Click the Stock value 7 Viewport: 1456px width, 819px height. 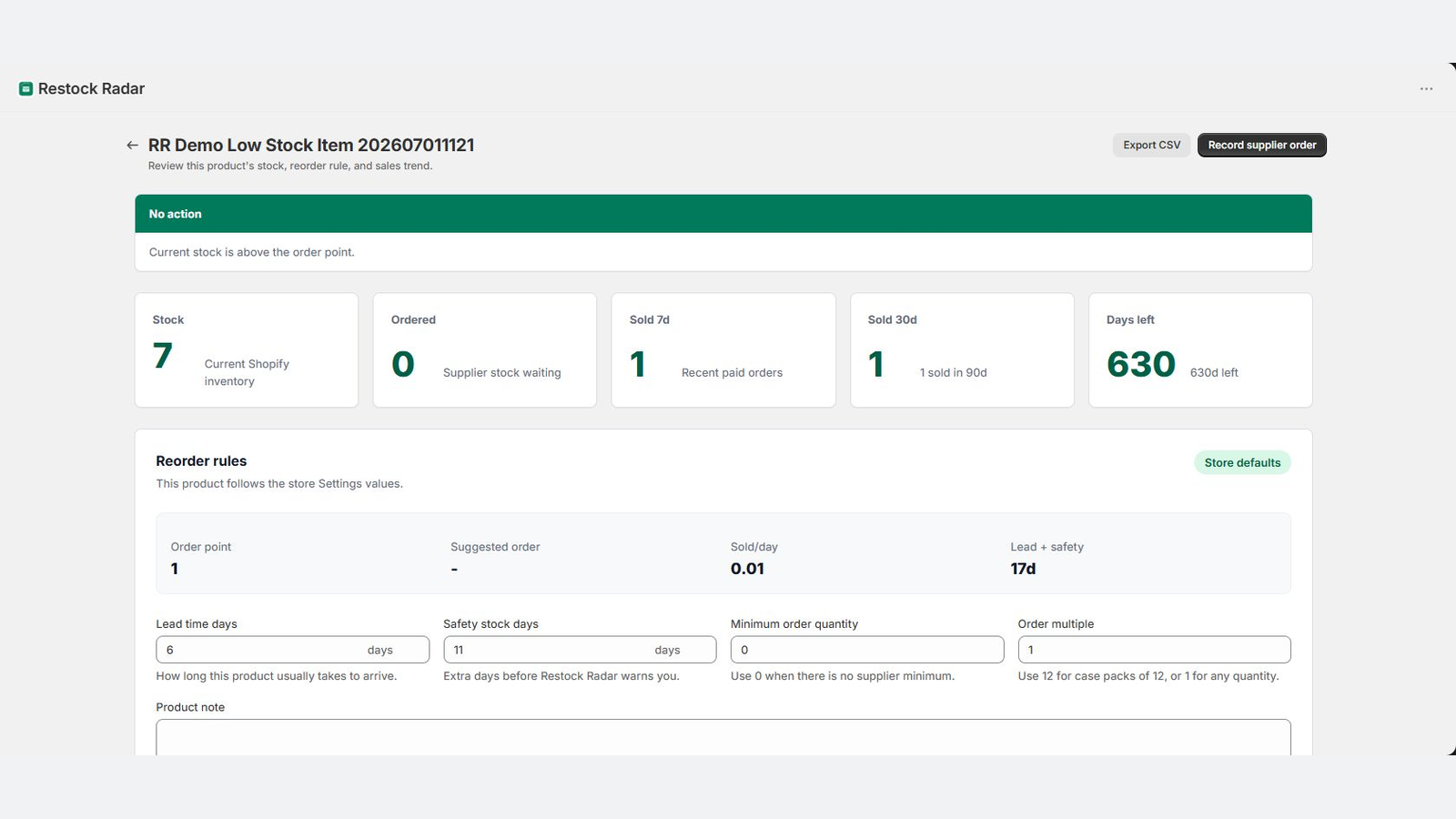163,356
